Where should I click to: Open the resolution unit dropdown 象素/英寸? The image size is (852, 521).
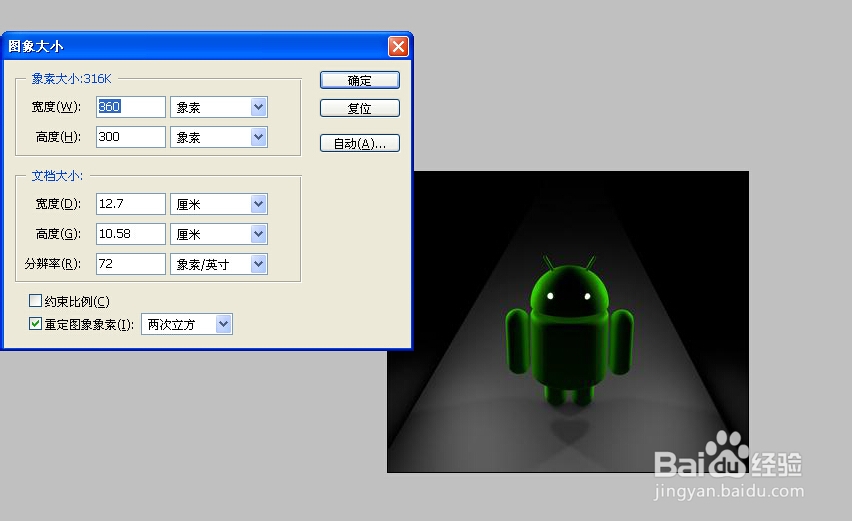click(x=219, y=264)
